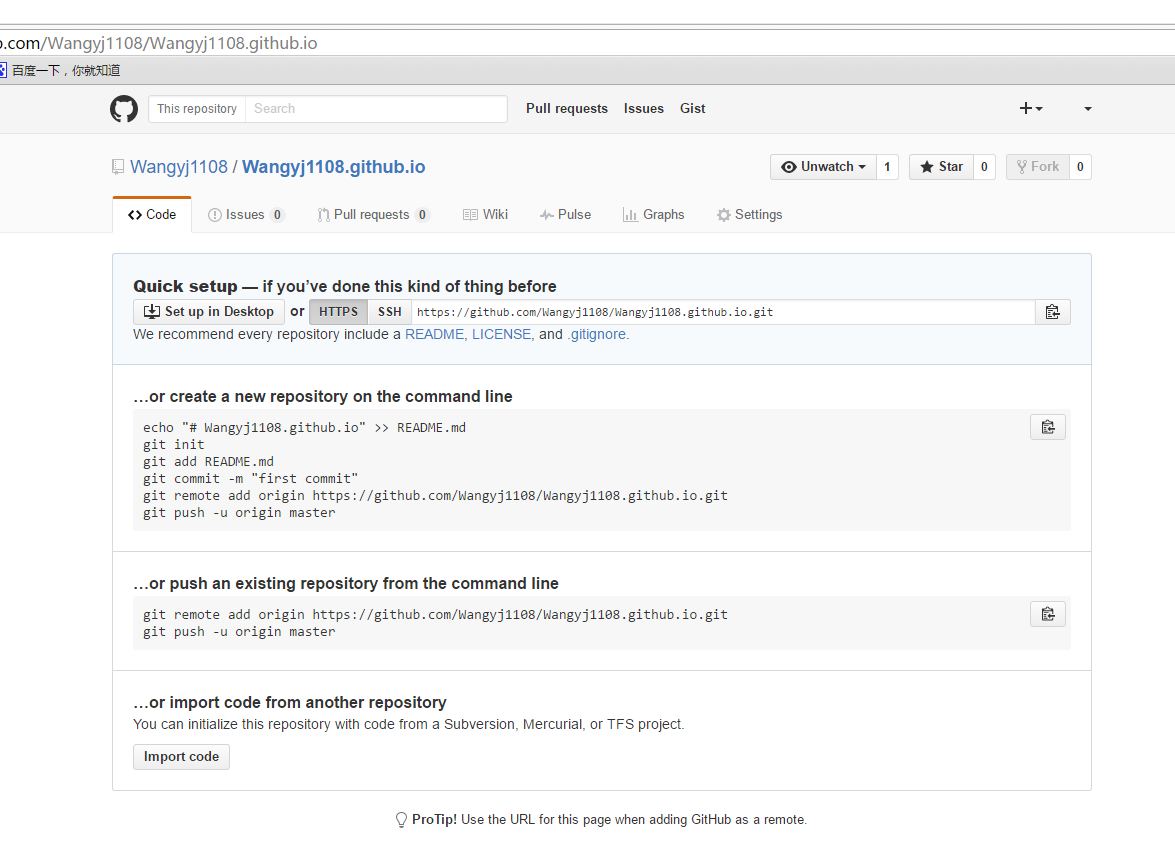The image size is (1175, 859).
Task: Open Gist in the top navigation
Action: click(692, 109)
